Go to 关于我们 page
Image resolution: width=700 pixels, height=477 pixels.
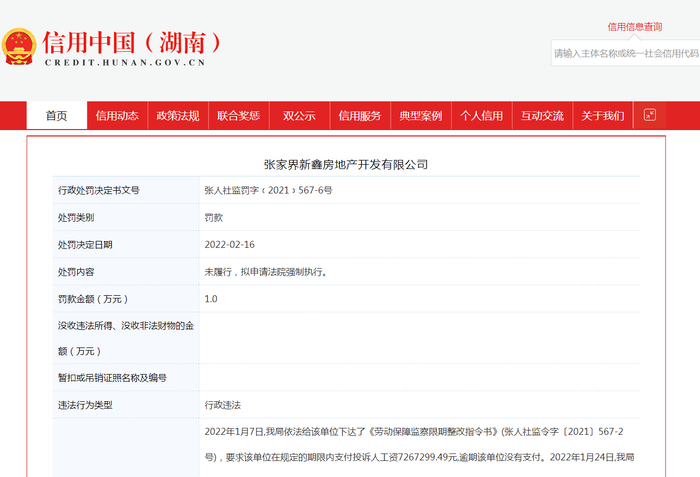point(603,116)
